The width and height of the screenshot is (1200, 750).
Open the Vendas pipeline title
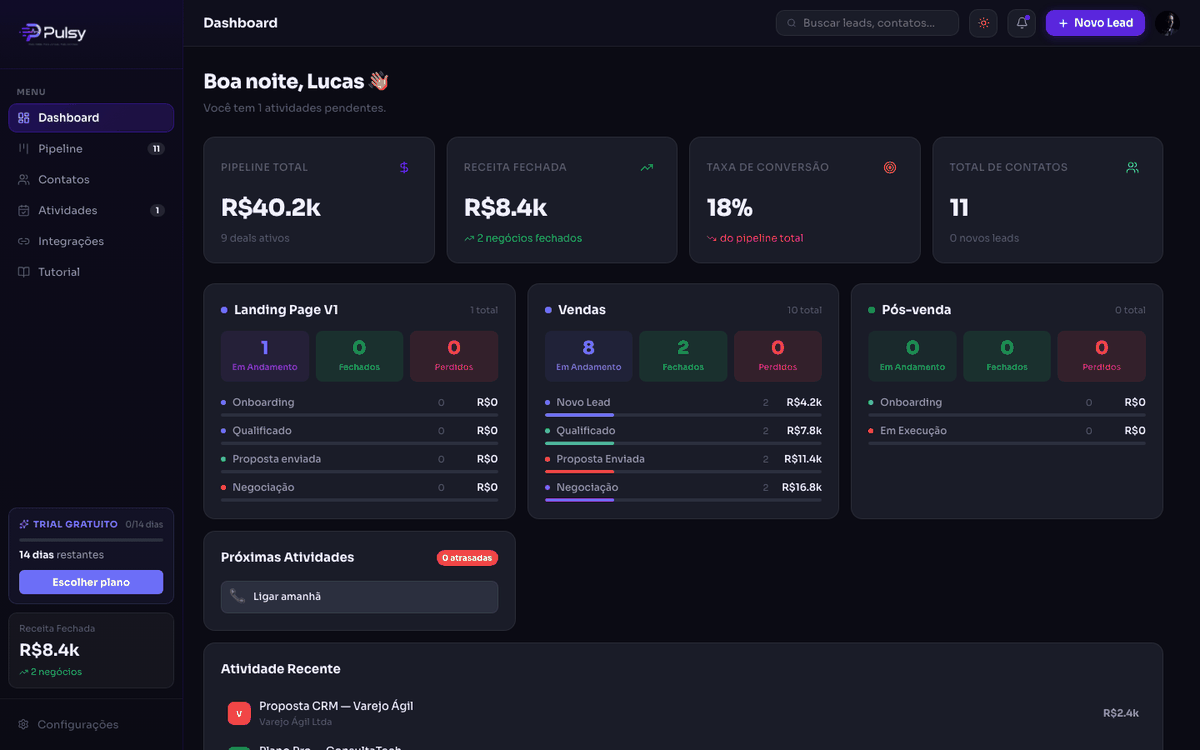[x=582, y=310]
